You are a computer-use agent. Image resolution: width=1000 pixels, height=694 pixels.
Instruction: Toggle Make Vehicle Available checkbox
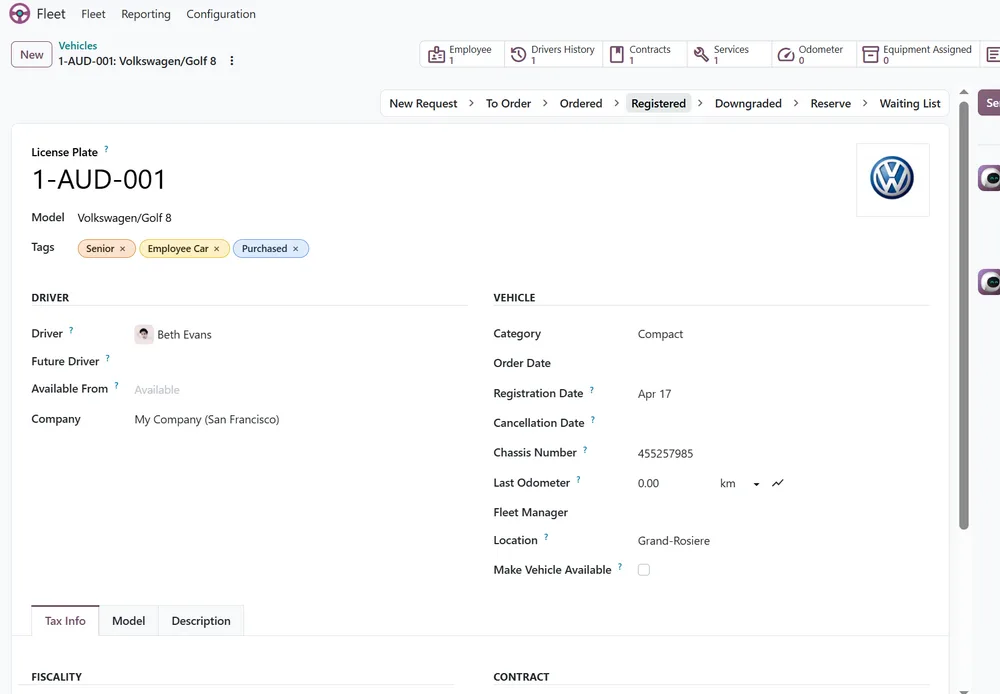pyautogui.click(x=644, y=570)
